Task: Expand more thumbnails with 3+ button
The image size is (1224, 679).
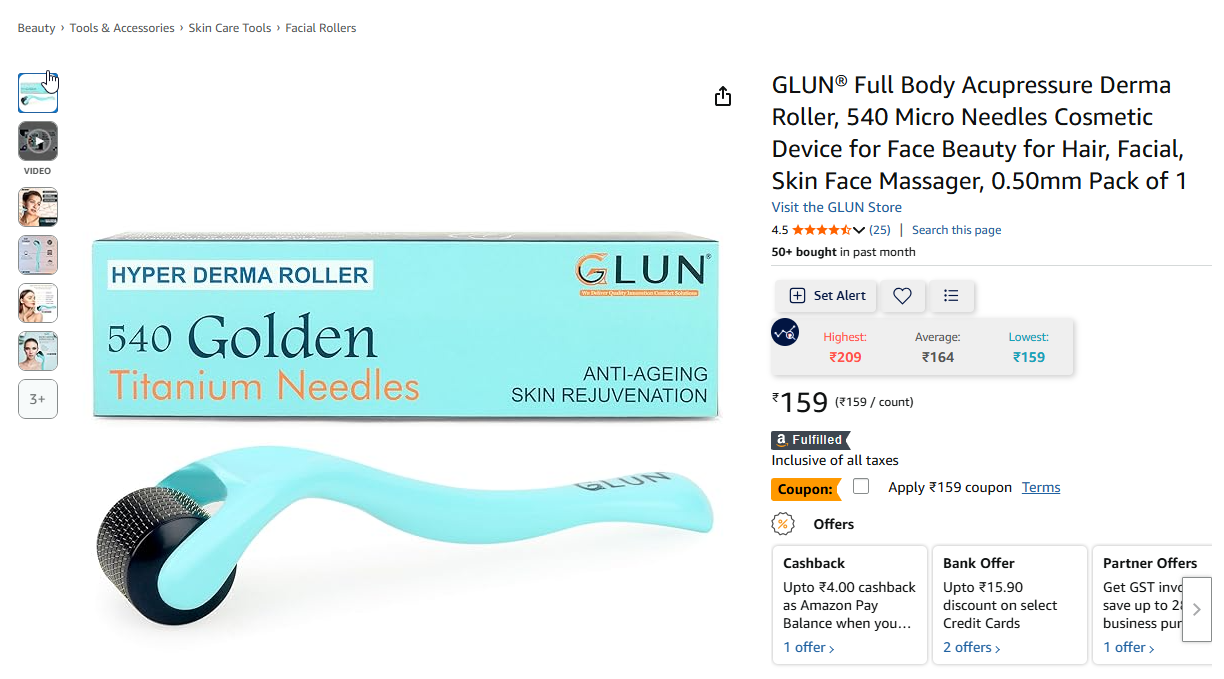Action: pos(38,399)
